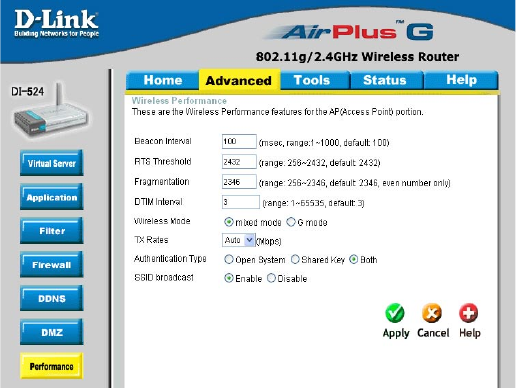Select Shared Key authentication option
The height and width of the screenshot is (388, 516).
[295, 259]
